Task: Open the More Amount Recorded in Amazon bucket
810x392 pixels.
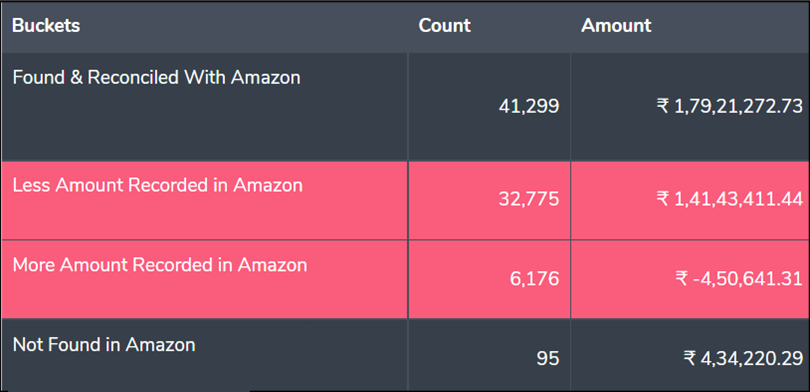Action: click(x=160, y=264)
